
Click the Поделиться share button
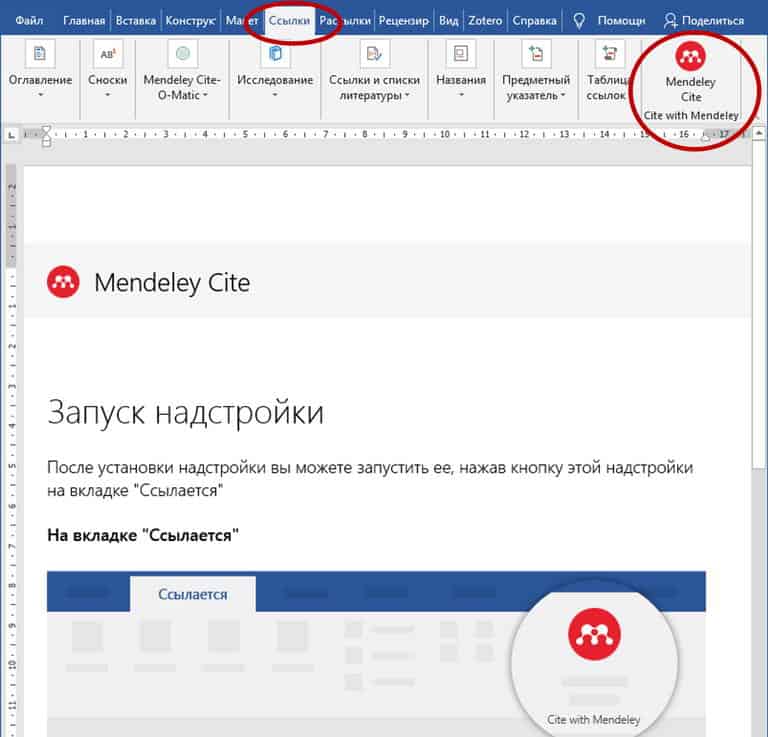tap(704, 21)
